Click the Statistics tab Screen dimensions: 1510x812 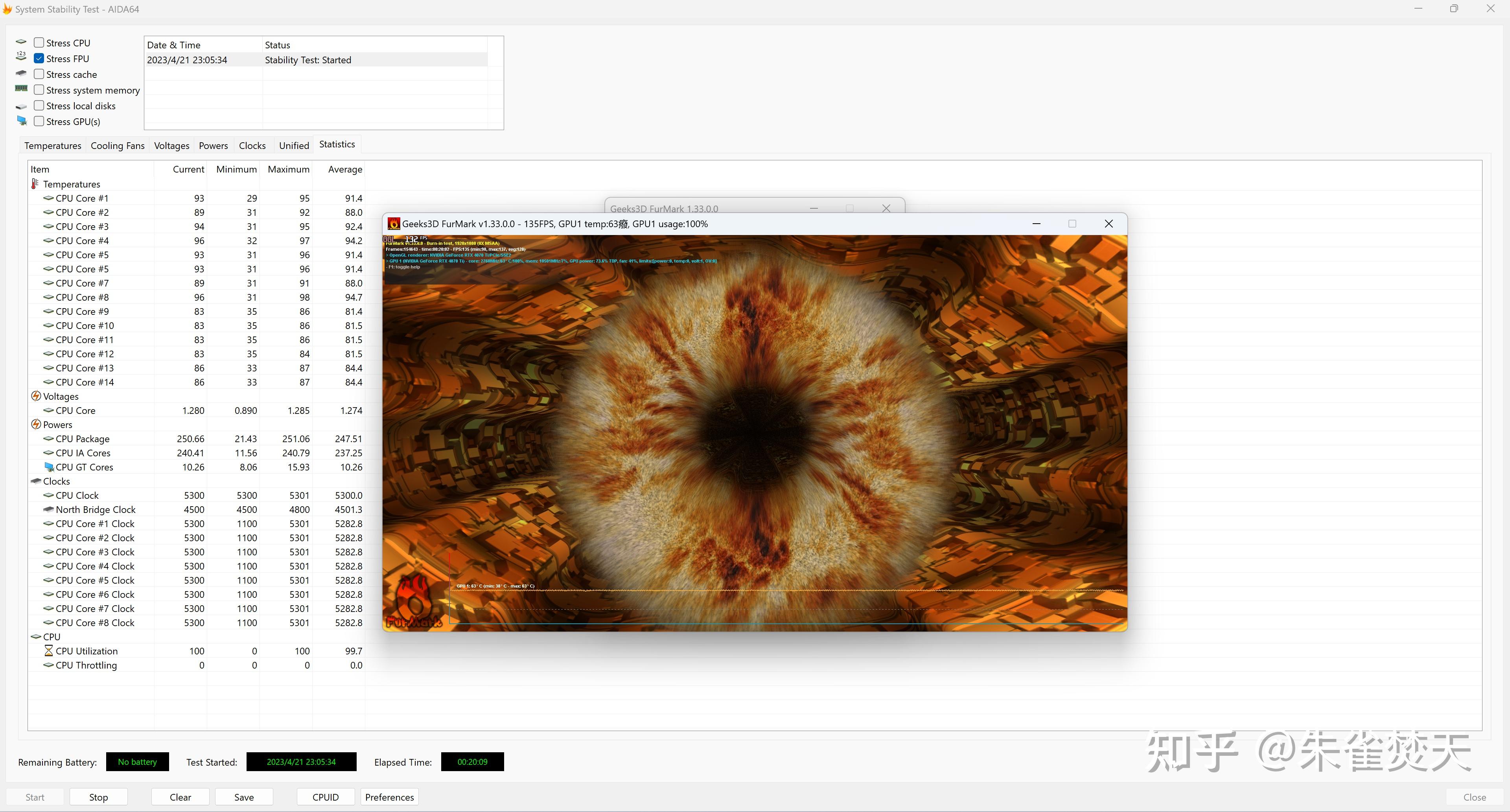pyautogui.click(x=337, y=144)
